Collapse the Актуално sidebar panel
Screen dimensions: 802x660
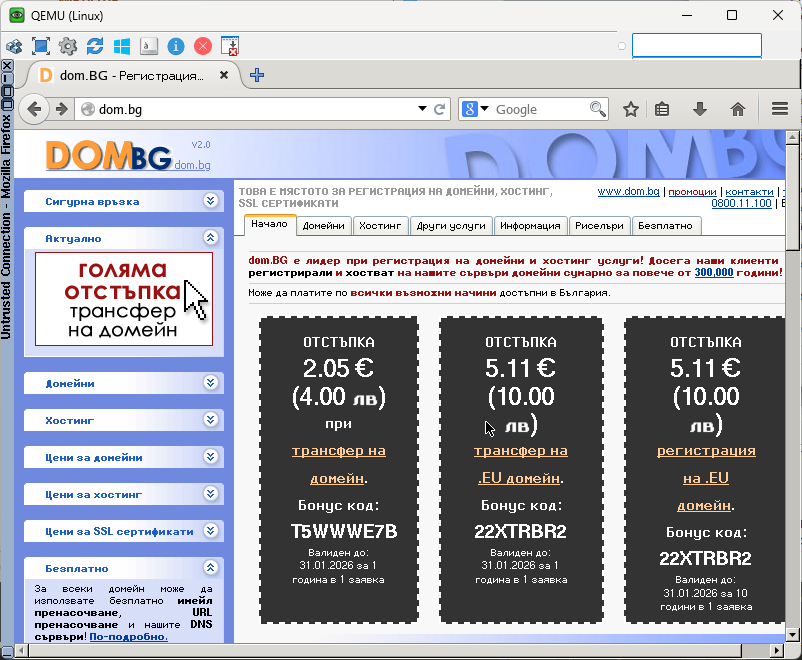coord(211,237)
